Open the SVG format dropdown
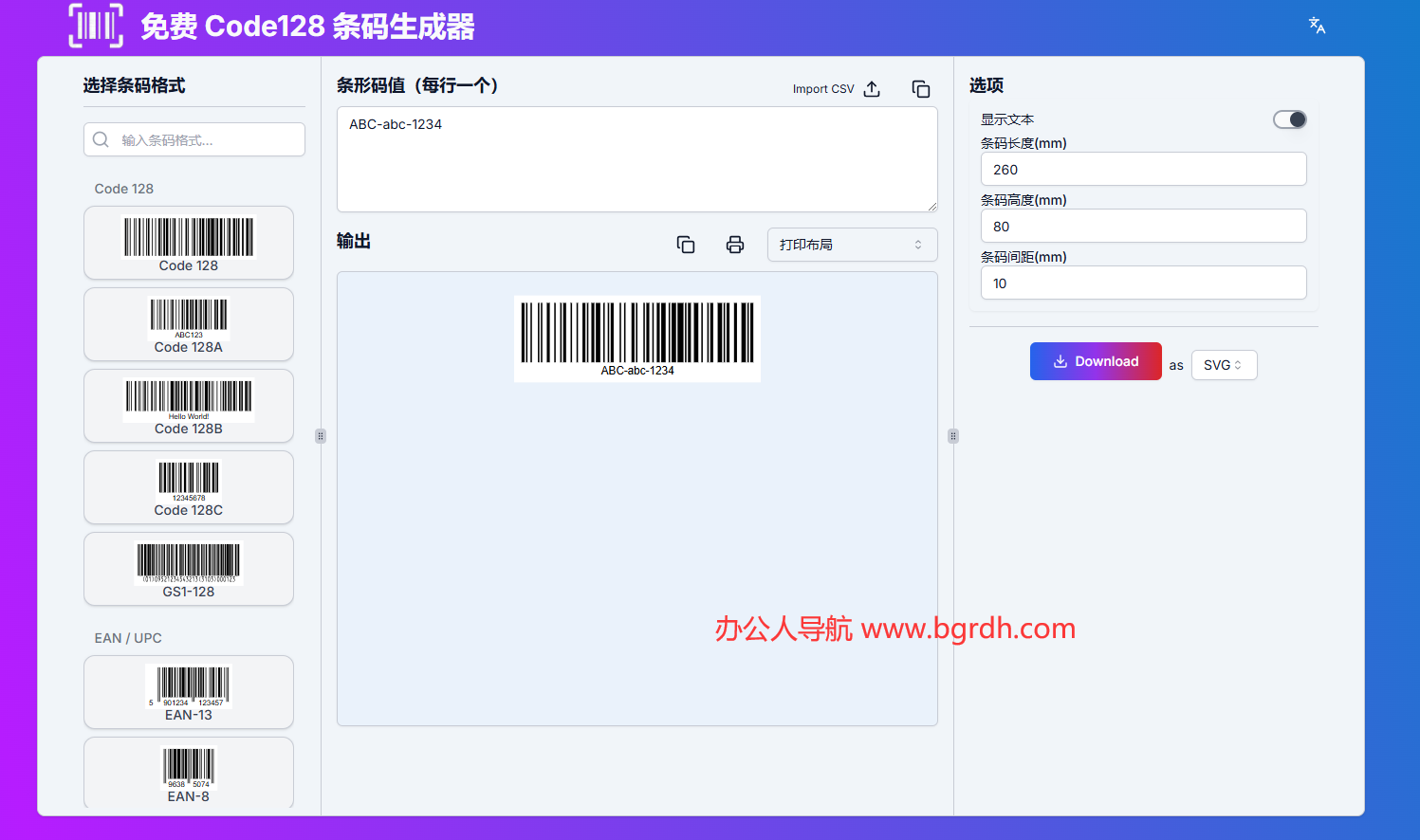Viewport: 1420px width, 840px height. [1224, 365]
